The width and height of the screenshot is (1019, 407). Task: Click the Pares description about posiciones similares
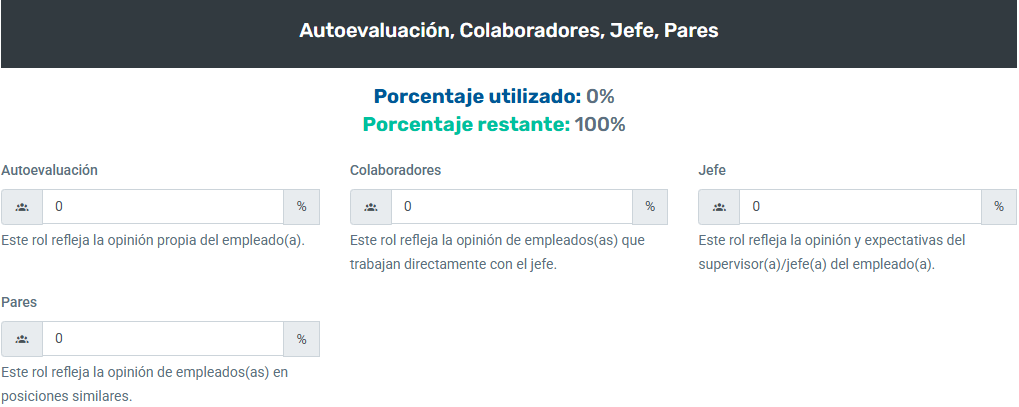point(144,384)
